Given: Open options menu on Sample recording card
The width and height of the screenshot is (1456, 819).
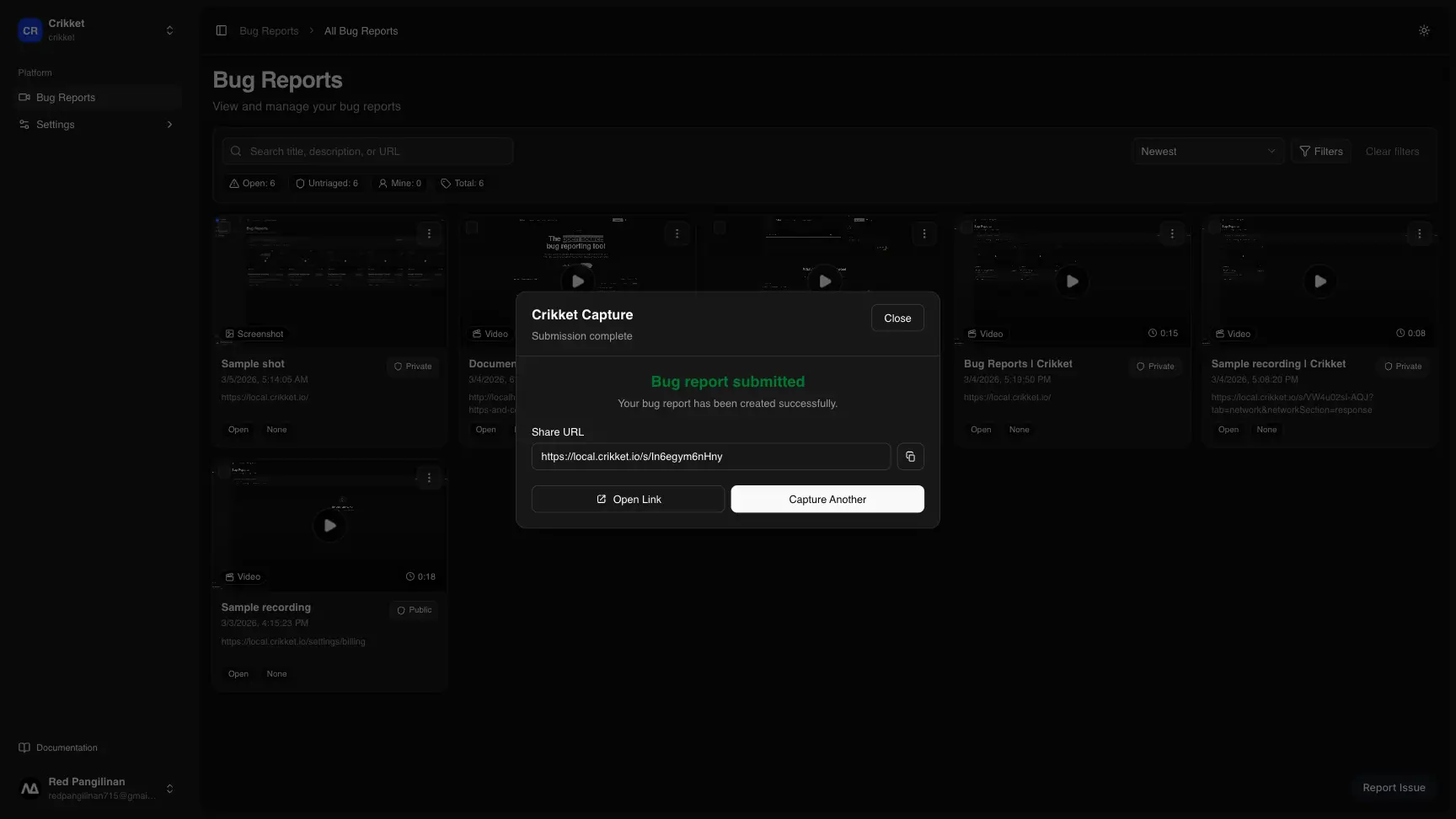Looking at the screenshot, I should 429,478.
